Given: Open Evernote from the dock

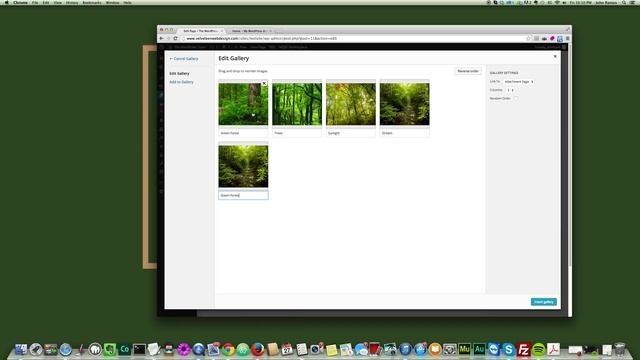Looking at the screenshot, I should [x=110, y=349].
